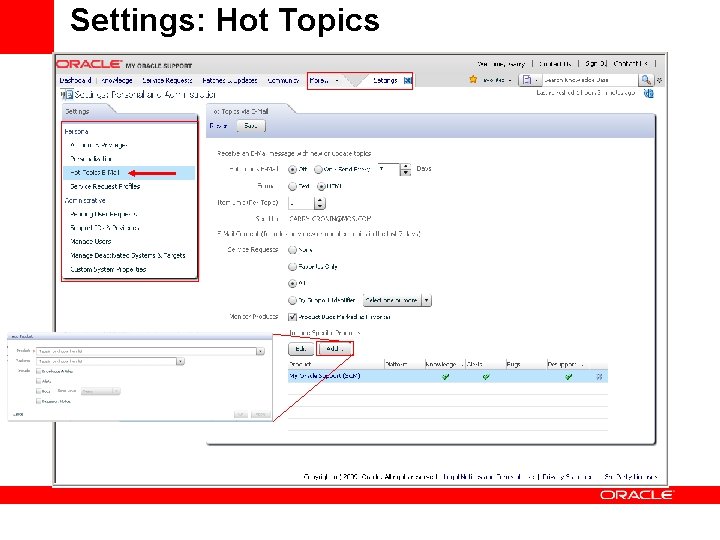This screenshot has width=720, height=540.
Task: Open the Platform dropdown in Add dialog
Action: pyautogui.click(x=180, y=361)
